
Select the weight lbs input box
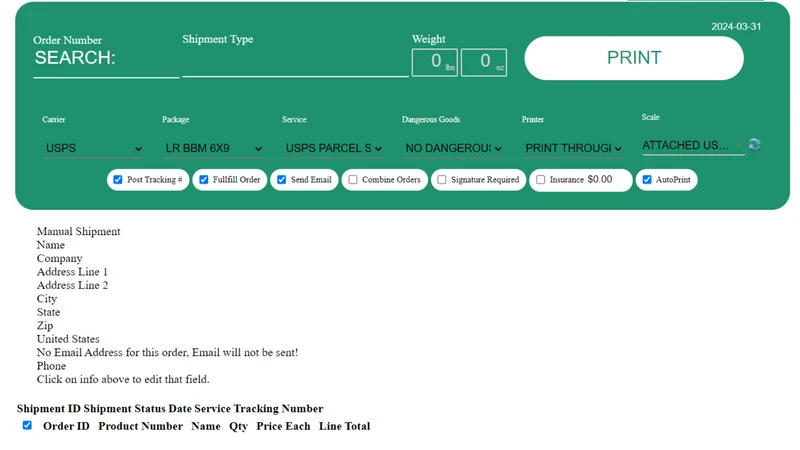click(x=435, y=62)
